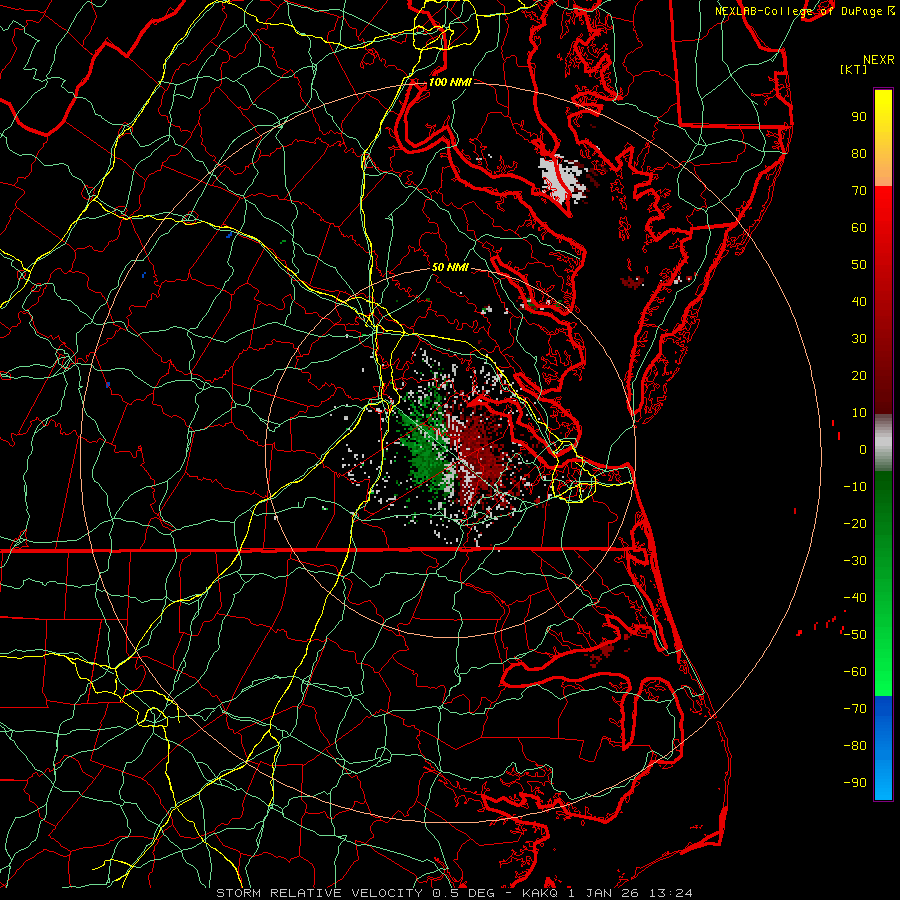The height and width of the screenshot is (900, 900).
Task: Click the "NEXR" label above the color scale
Action: tap(879, 60)
